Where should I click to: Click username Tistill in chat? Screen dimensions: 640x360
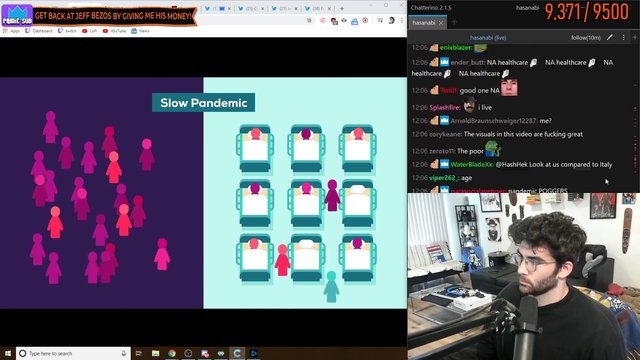click(449, 91)
